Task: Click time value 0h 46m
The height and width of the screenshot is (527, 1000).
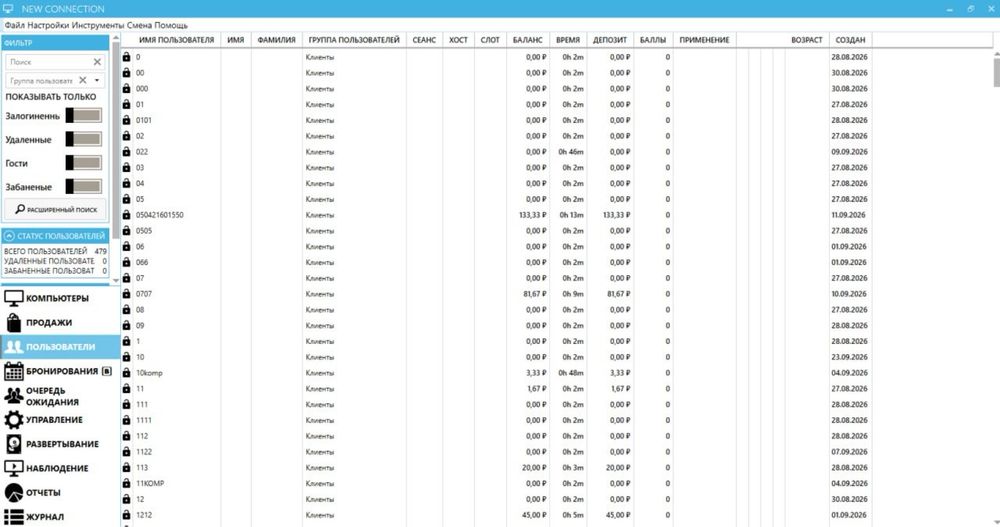Action: [x=571, y=152]
